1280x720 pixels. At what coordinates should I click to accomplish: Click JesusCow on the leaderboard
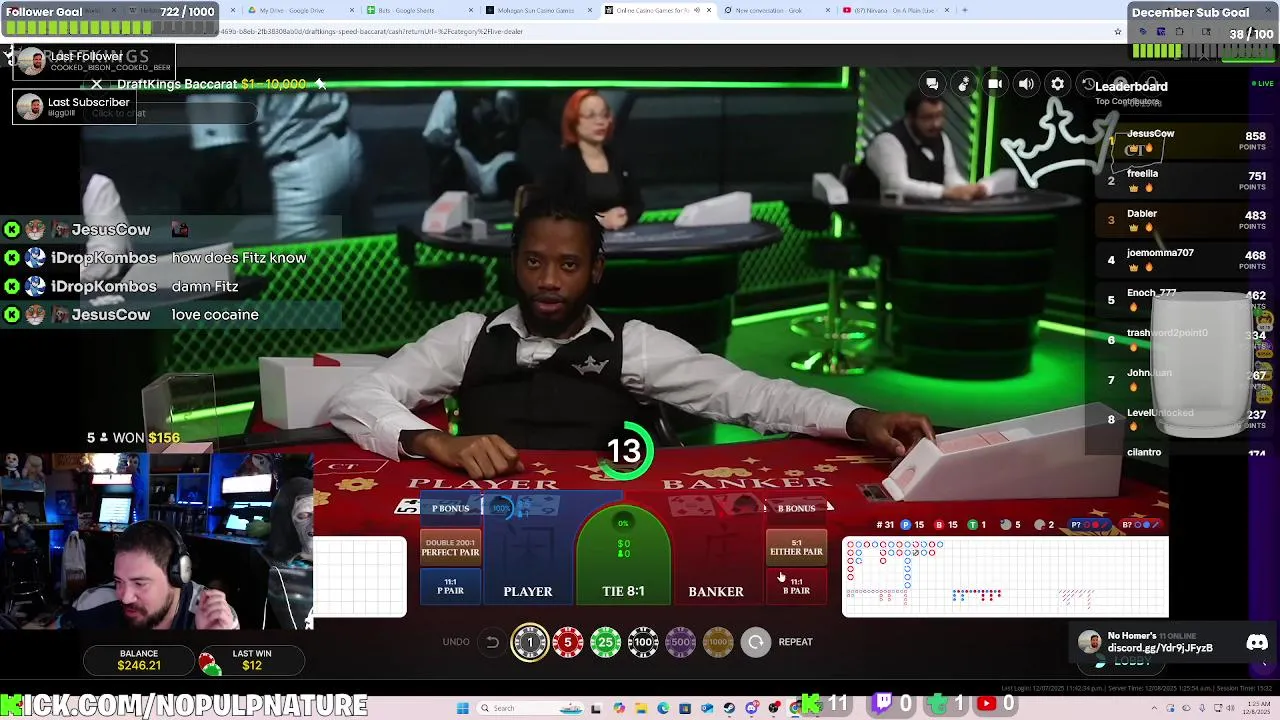(x=1186, y=141)
